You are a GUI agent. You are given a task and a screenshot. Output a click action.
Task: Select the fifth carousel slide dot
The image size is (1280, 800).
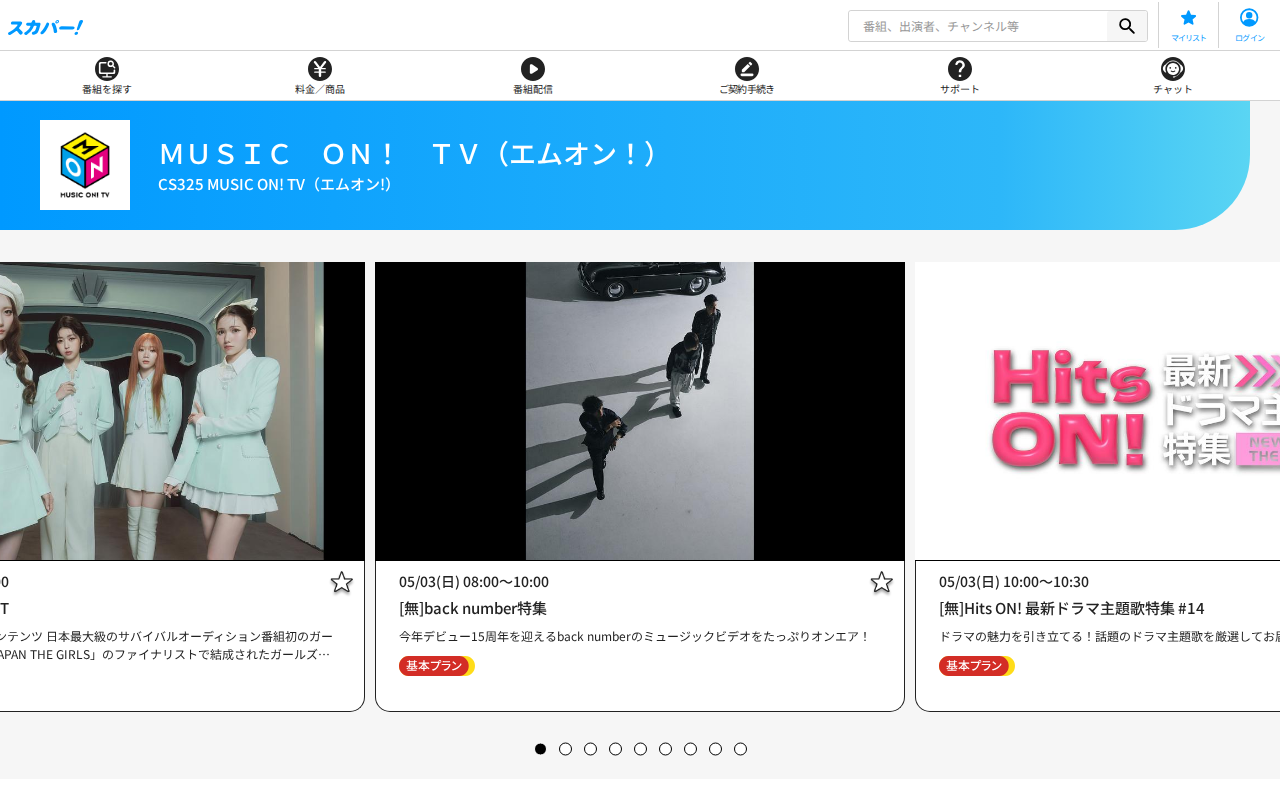641,749
